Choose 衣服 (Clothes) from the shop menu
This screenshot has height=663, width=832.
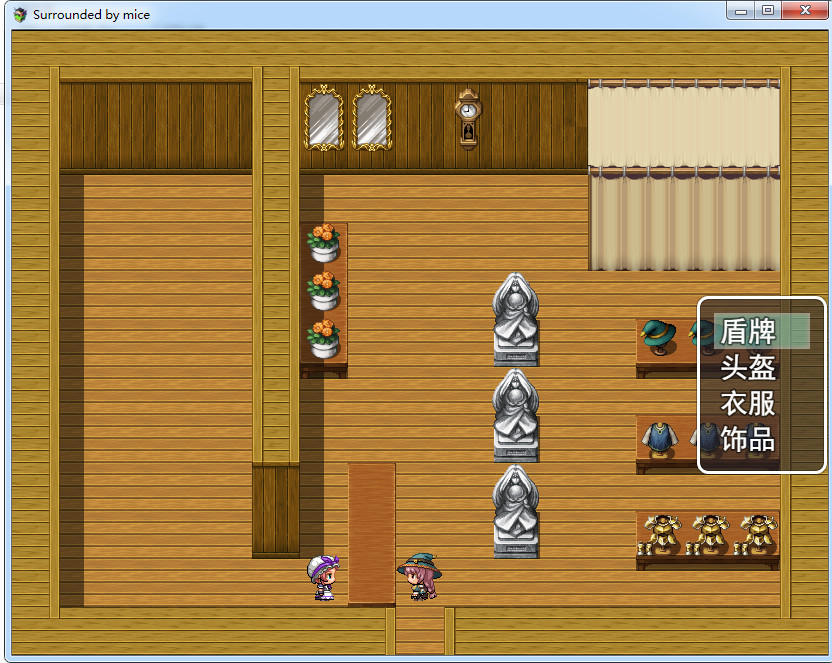tap(745, 400)
